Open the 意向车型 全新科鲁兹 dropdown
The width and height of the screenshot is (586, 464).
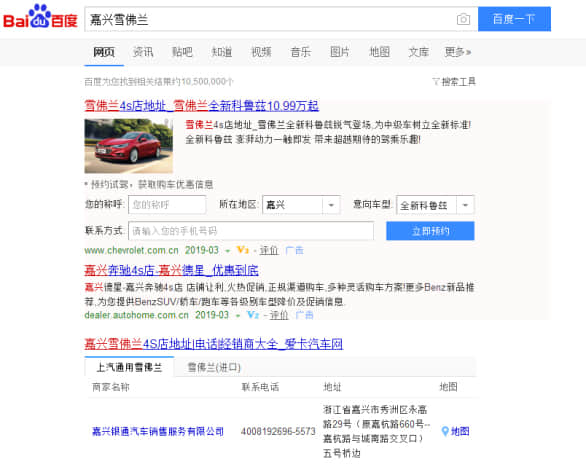(x=435, y=205)
